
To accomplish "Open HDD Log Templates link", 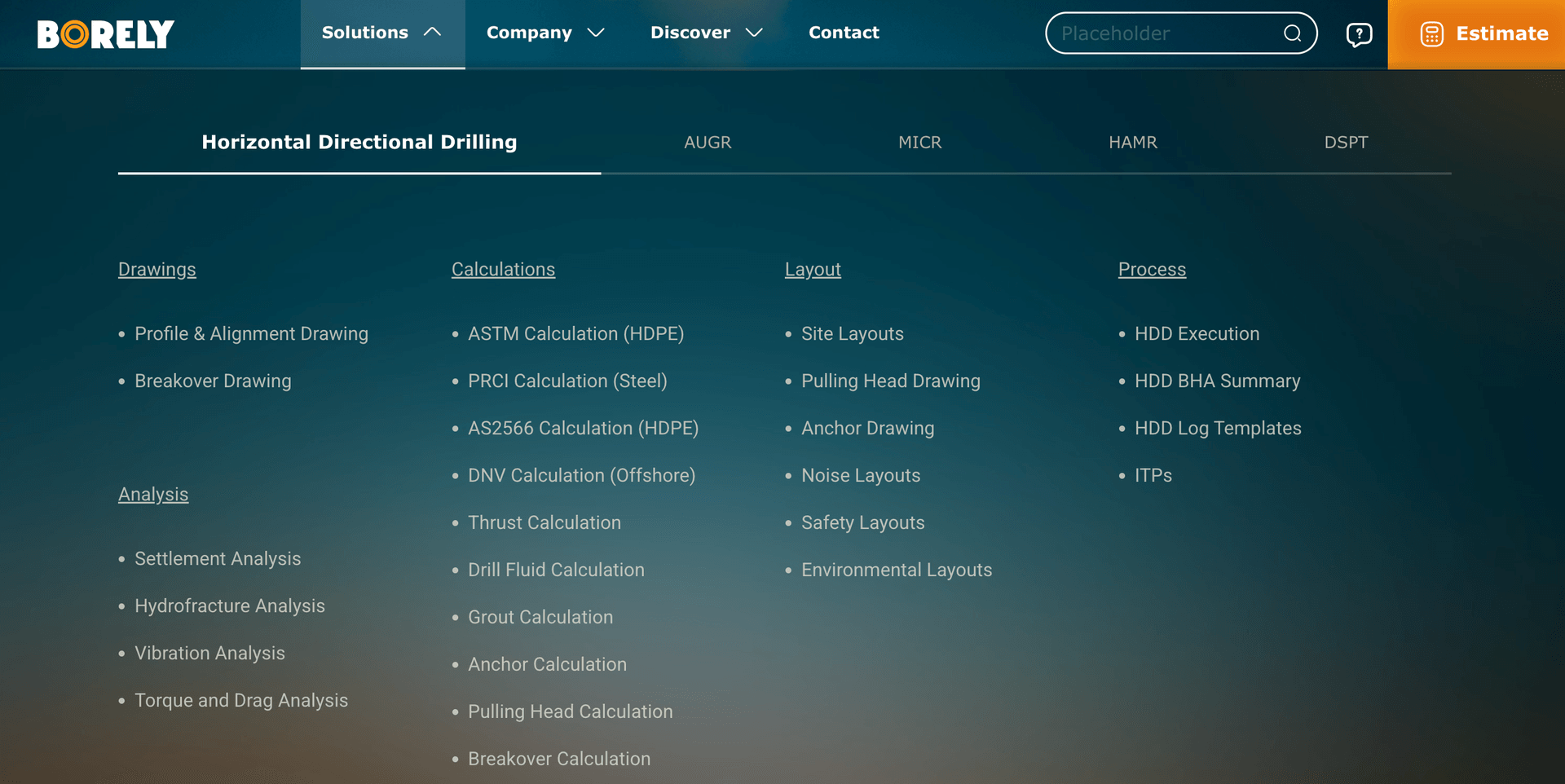I will [x=1218, y=429].
